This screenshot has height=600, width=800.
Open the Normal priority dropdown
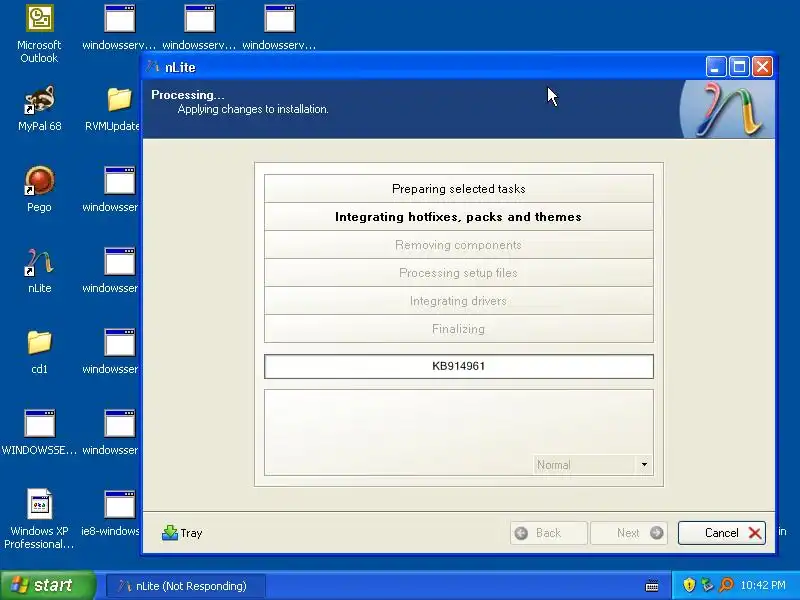[x=593, y=465]
